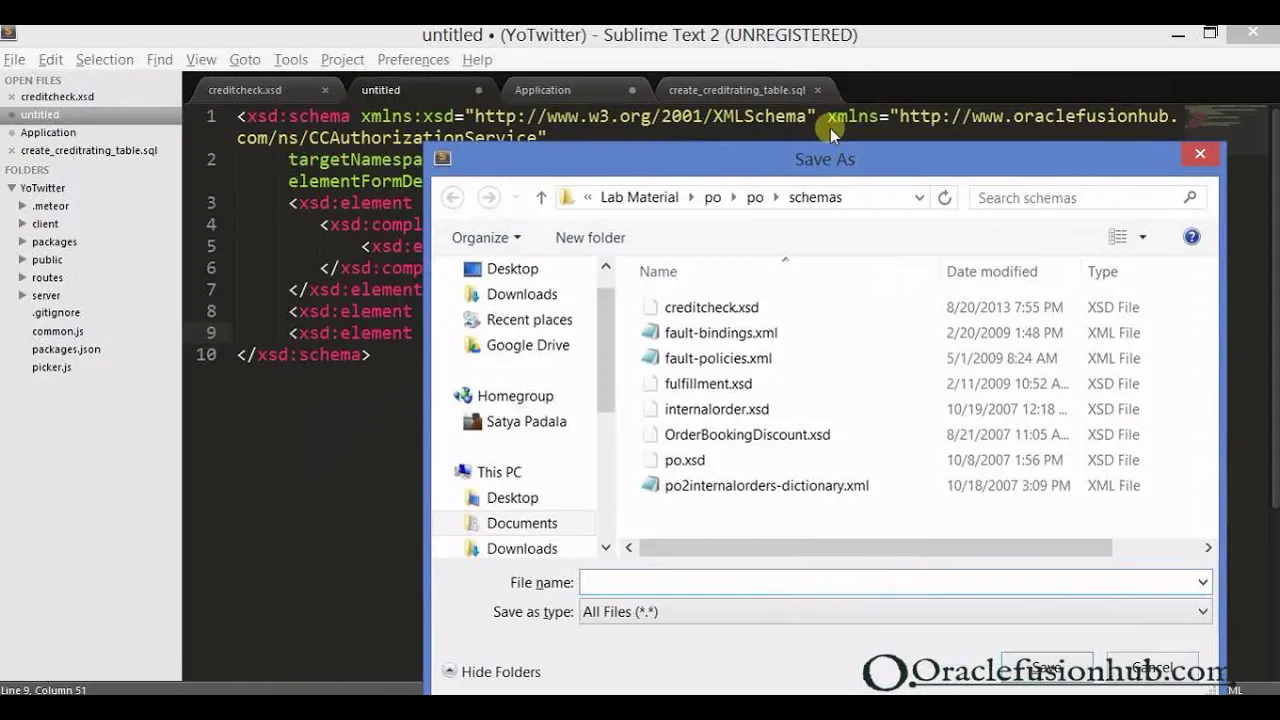Click the Lab Material breadcrumb
This screenshot has width=1280, height=720.
[x=639, y=197]
